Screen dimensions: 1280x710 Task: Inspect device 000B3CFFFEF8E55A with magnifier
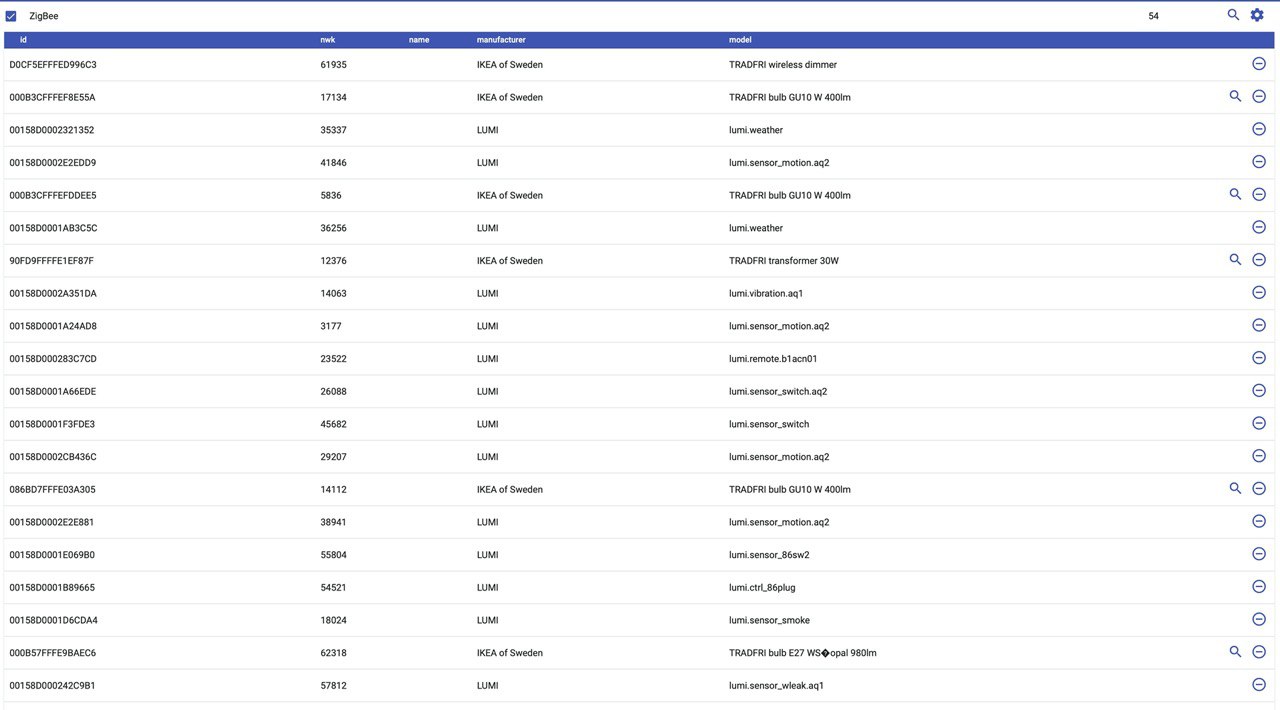tap(1235, 96)
